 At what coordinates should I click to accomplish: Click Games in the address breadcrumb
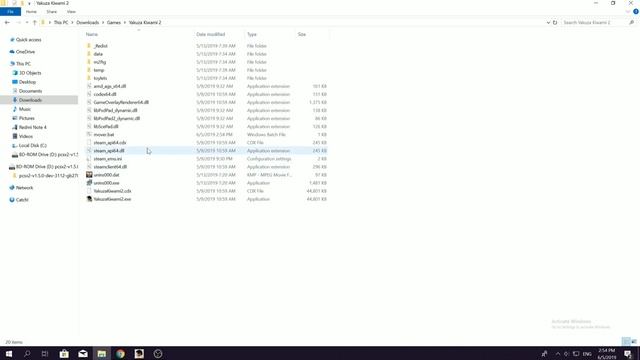pos(113,22)
